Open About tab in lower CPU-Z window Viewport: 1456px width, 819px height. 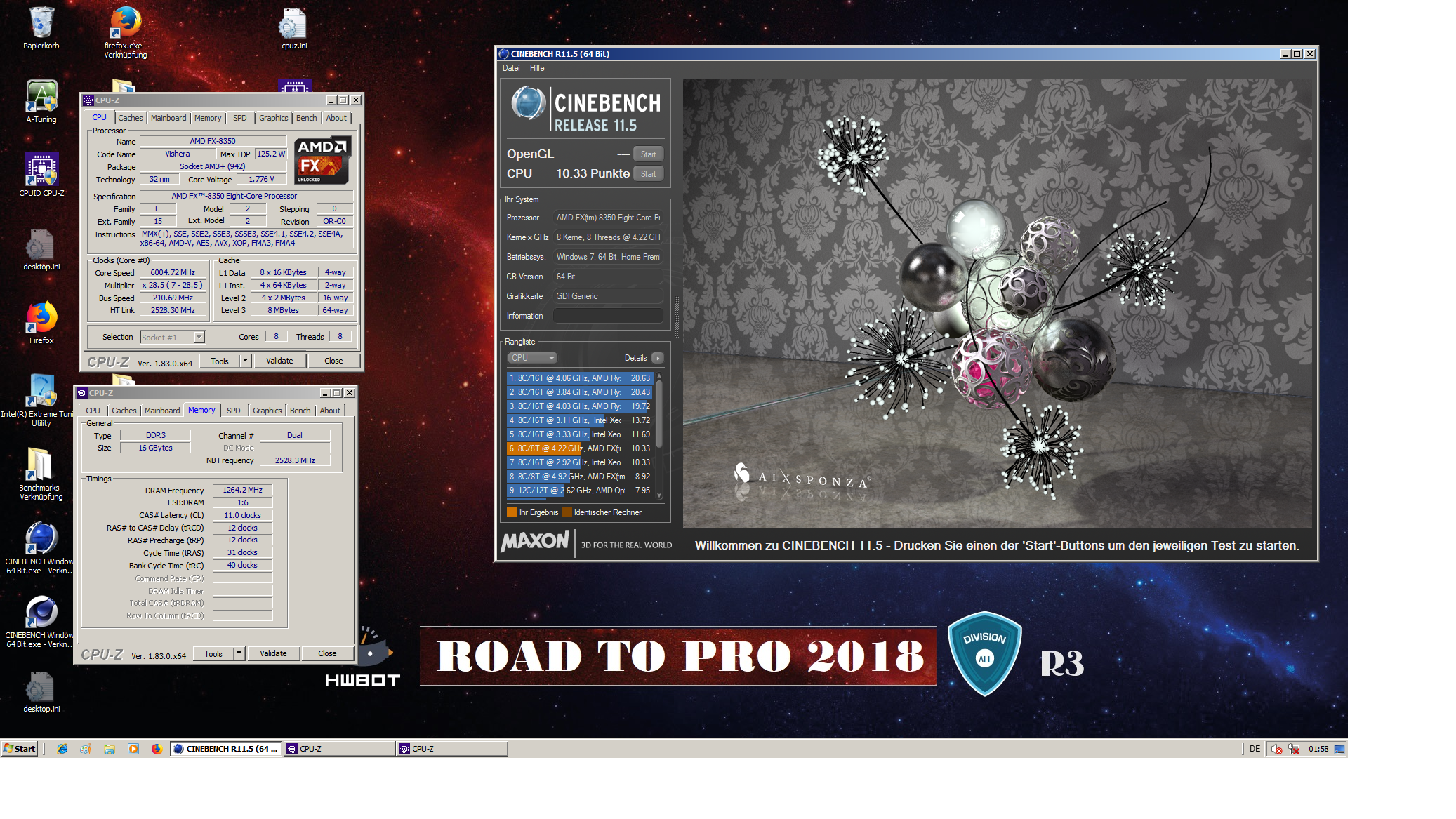[330, 411]
